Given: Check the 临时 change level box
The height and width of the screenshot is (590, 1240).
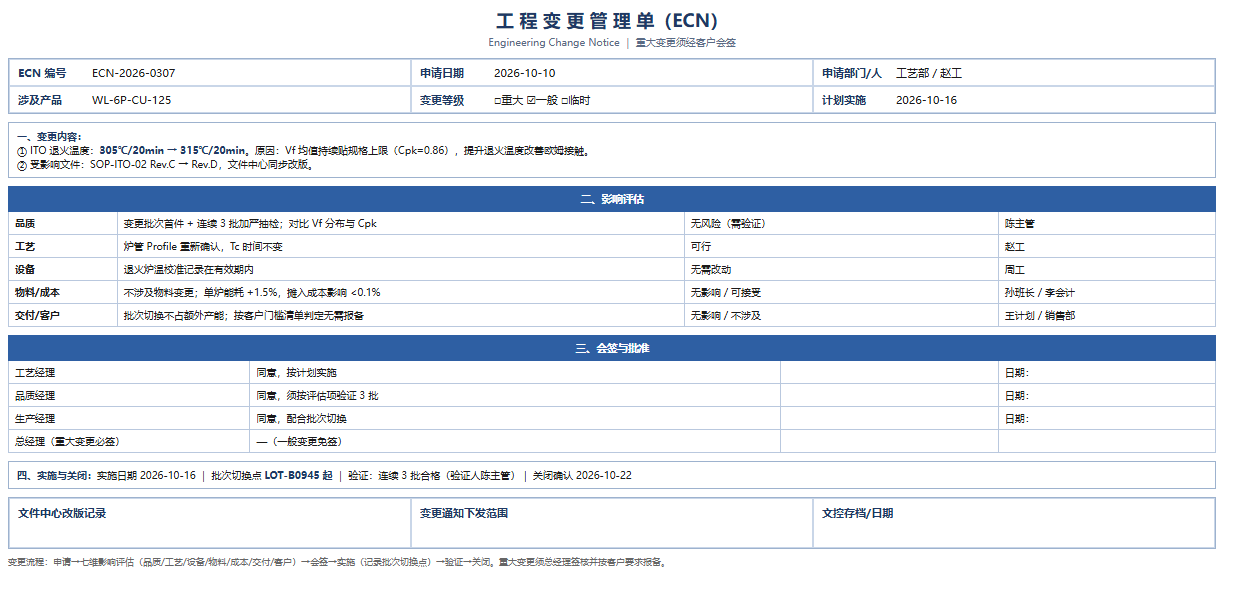Looking at the screenshot, I should coord(565,100).
